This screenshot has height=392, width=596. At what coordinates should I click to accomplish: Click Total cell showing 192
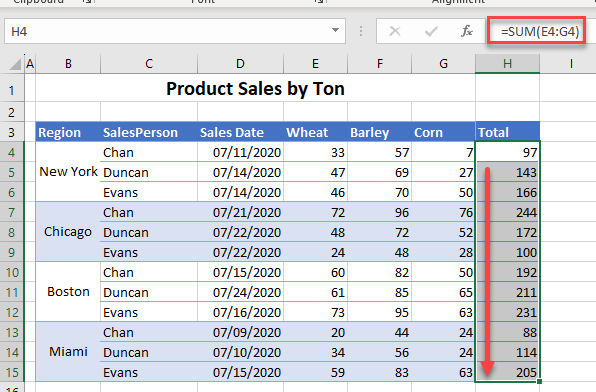(x=507, y=272)
